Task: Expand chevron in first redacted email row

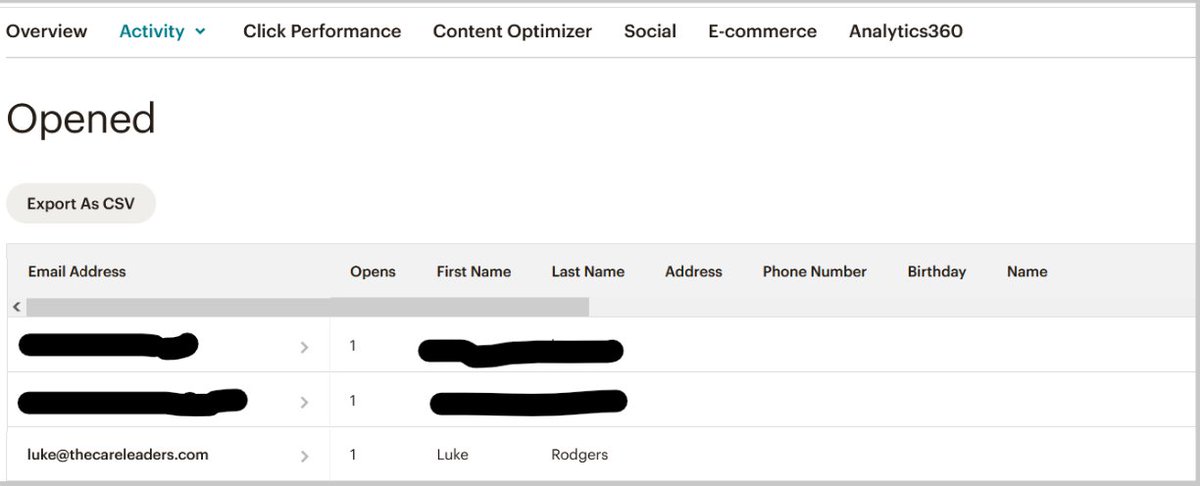Action: (x=304, y=347)
